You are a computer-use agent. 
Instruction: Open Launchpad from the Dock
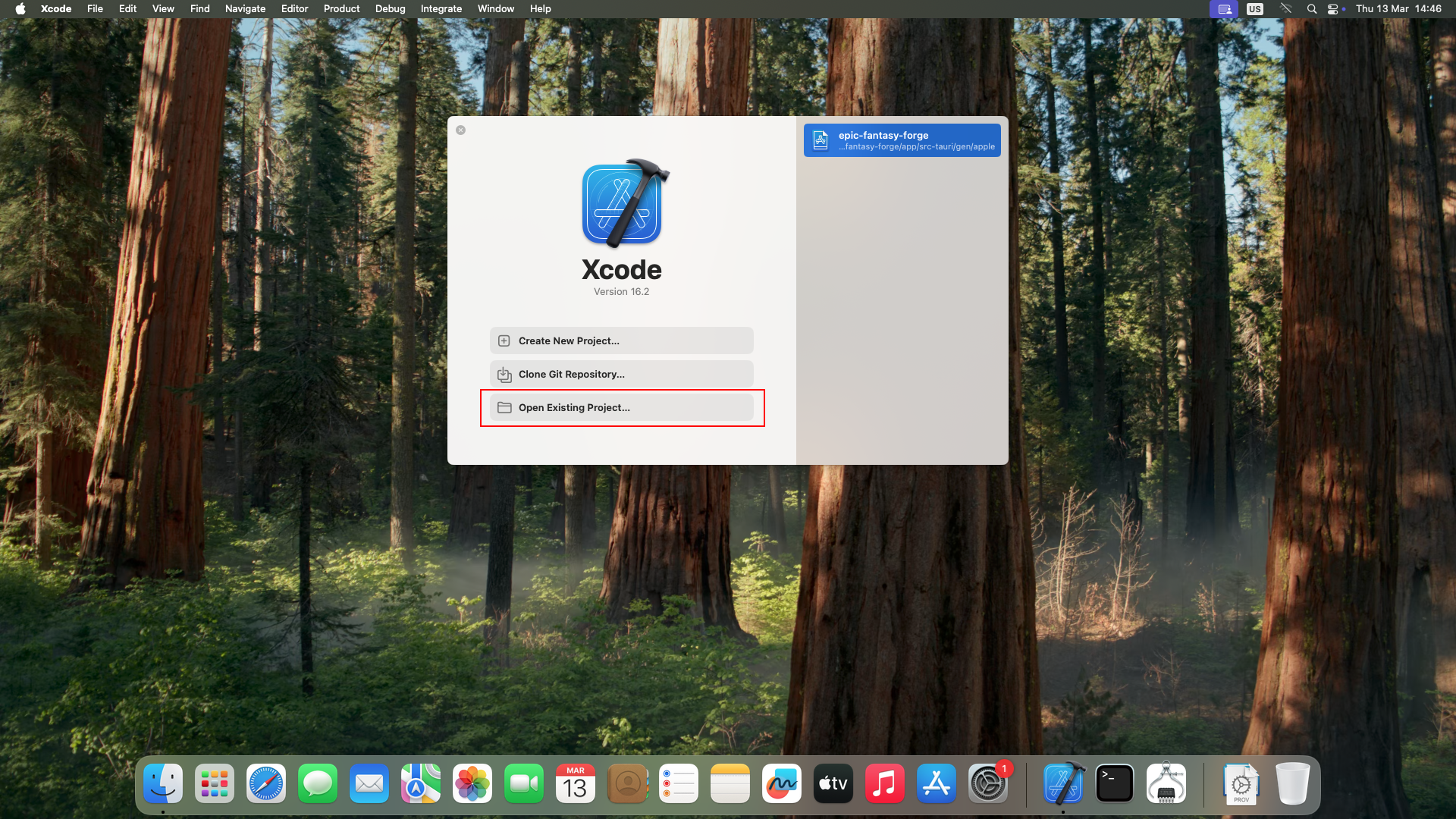point(215,783)
